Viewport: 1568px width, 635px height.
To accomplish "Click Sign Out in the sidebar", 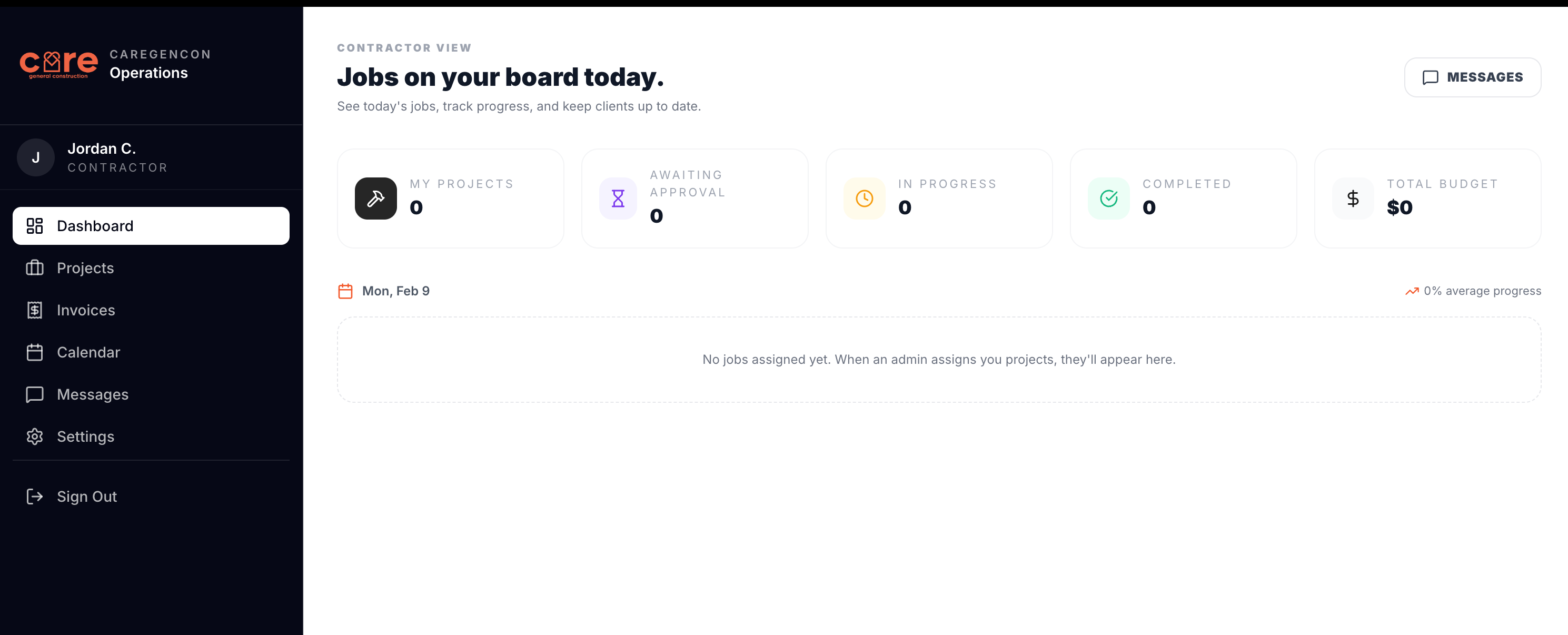I will 151,497.
